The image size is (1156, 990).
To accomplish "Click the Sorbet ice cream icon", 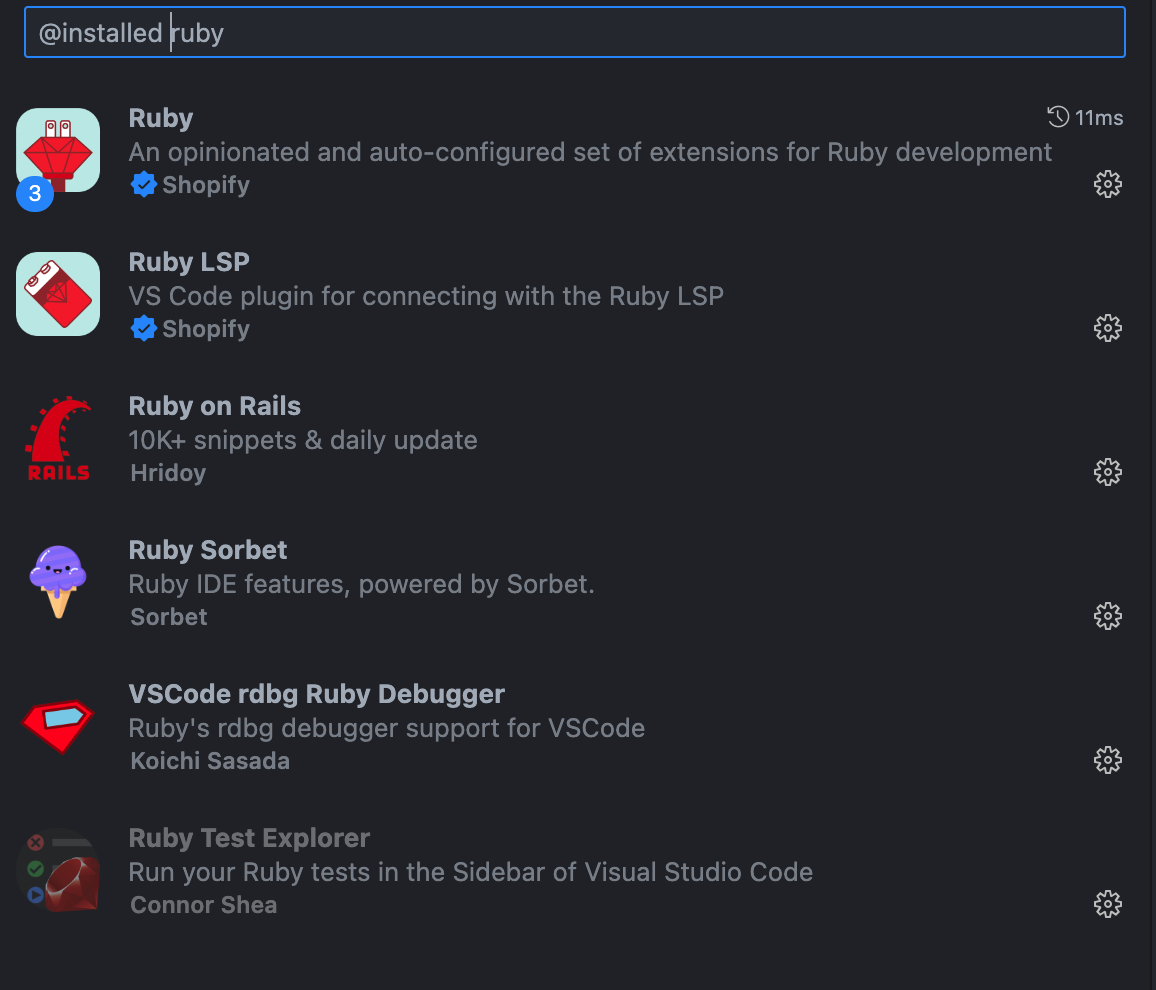I will pyautogui.click(x=58, y=582).
